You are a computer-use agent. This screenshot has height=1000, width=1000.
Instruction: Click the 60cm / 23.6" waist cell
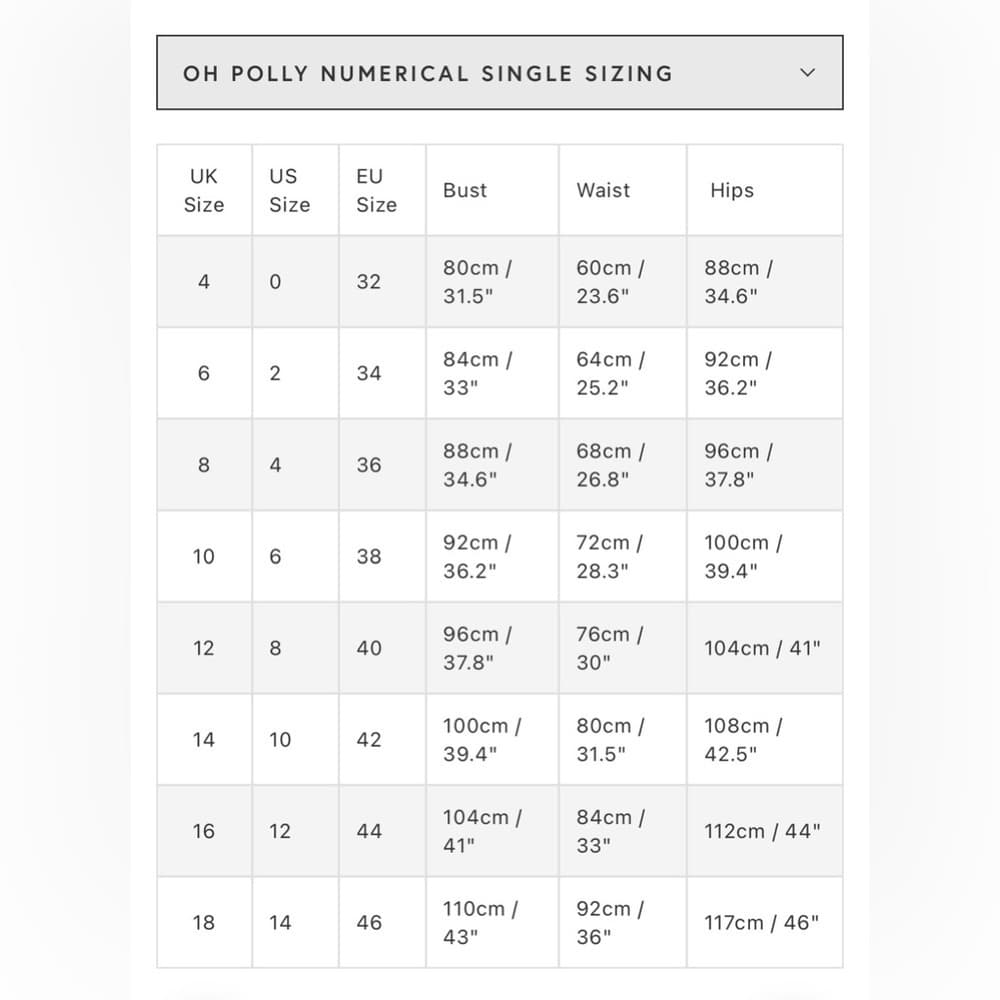(x=622, y=281)
